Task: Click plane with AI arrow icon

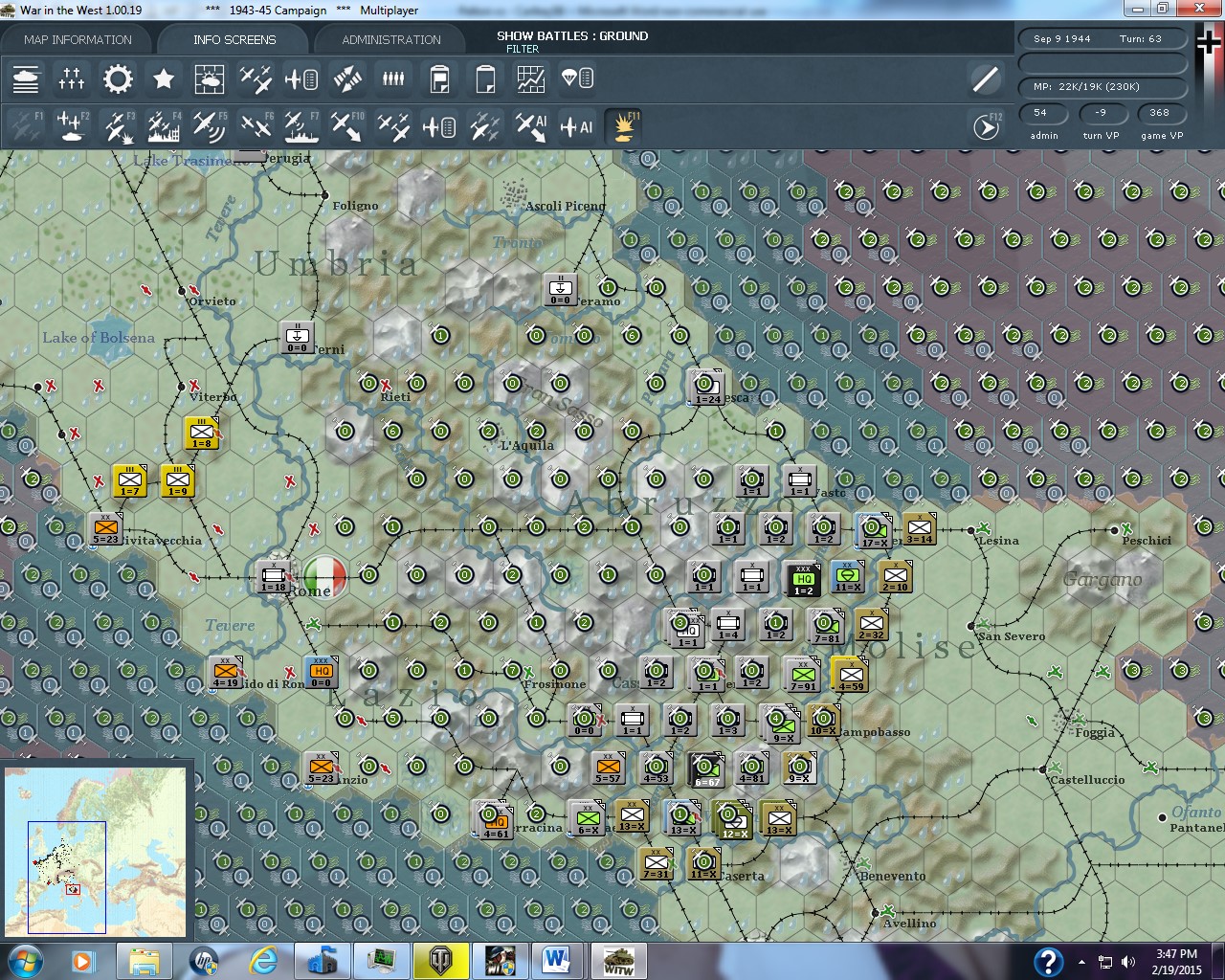Action: pyautogui.click(x=531, y=126)
